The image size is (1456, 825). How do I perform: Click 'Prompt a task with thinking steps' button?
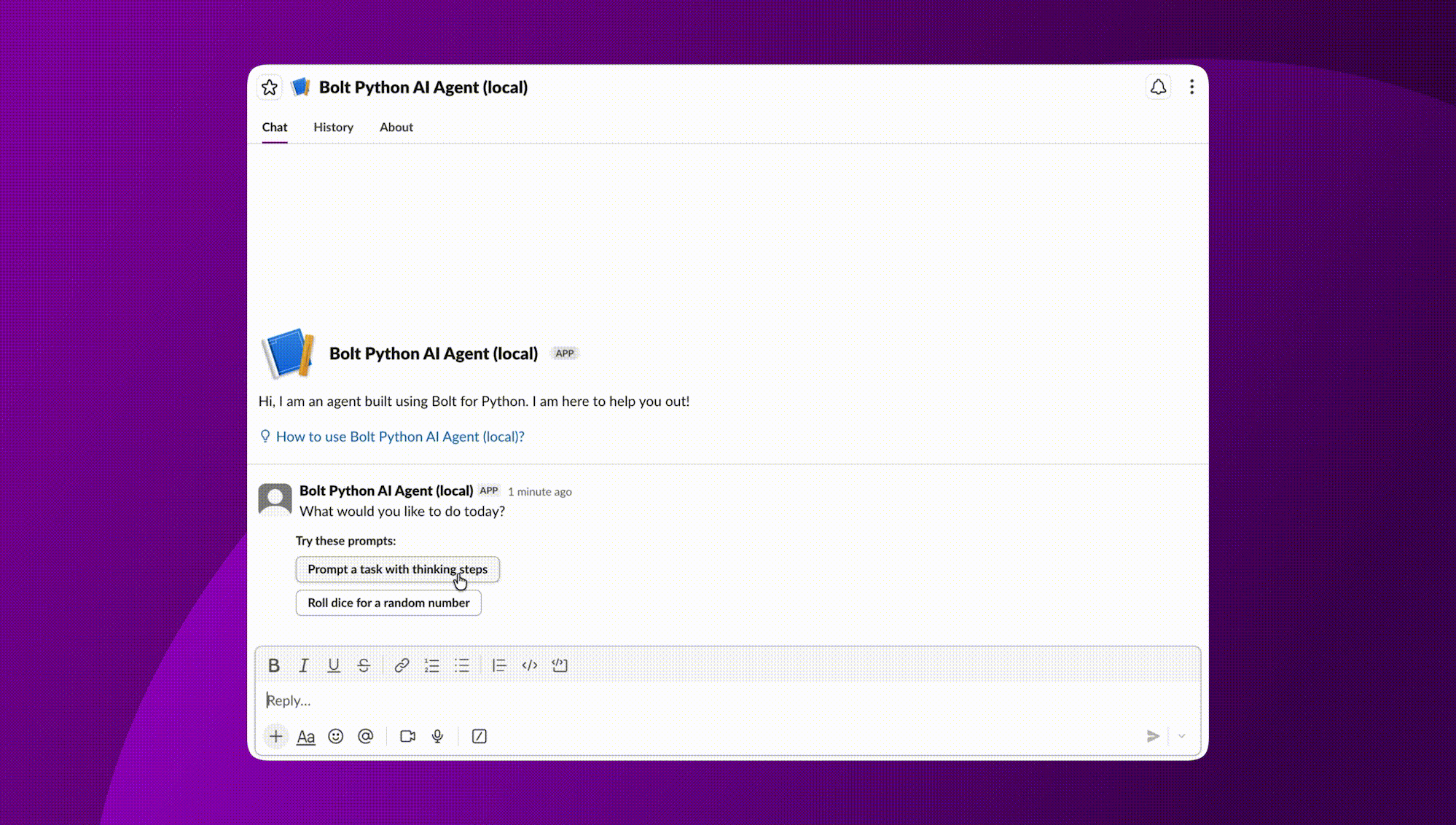397,569
